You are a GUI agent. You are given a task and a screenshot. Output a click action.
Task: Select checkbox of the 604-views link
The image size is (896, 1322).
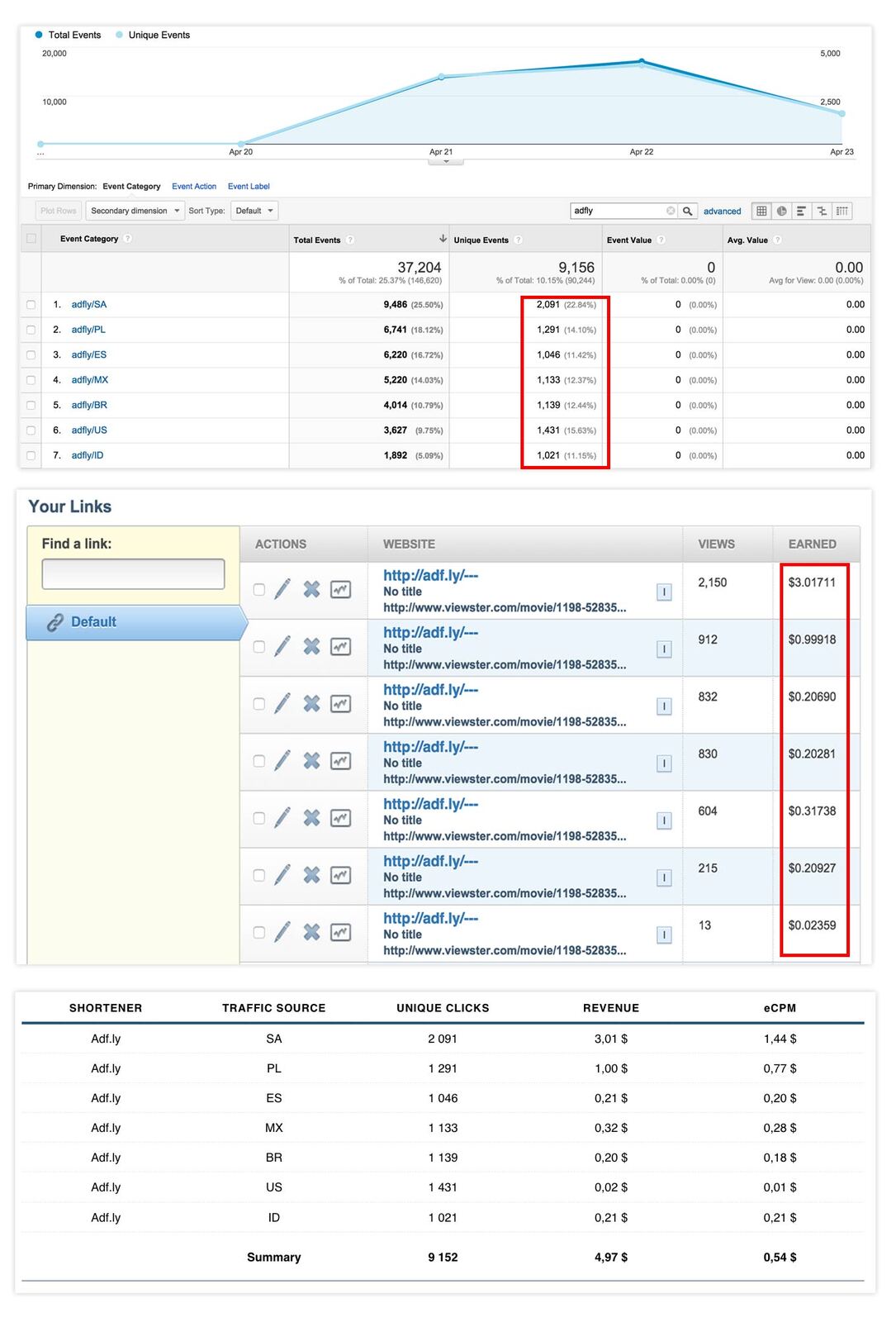pos(259,818)
